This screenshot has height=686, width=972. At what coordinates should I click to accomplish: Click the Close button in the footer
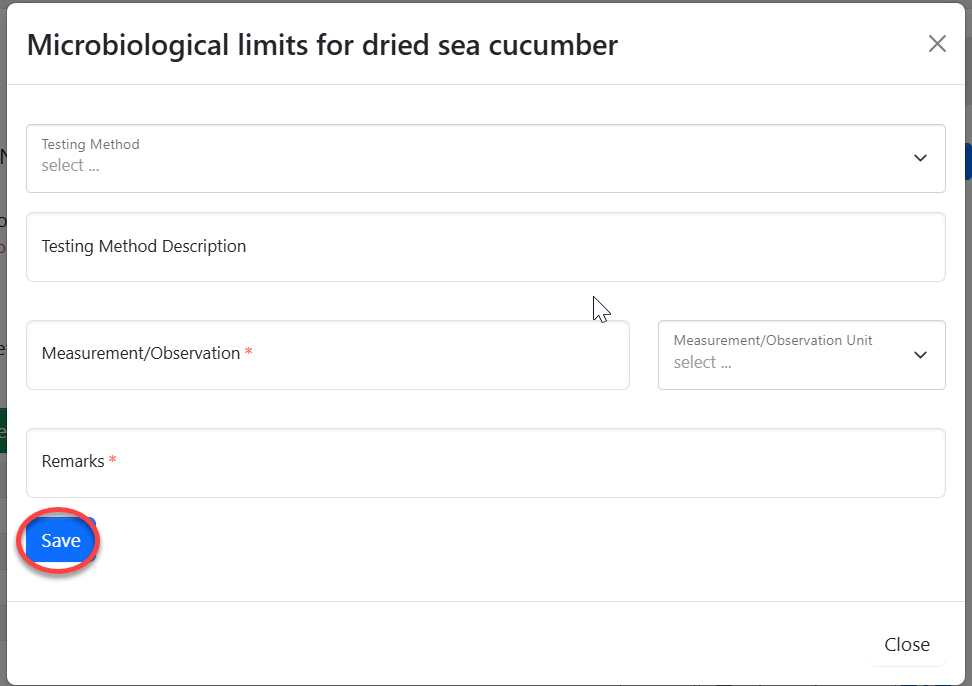click(x=906, y=645)
